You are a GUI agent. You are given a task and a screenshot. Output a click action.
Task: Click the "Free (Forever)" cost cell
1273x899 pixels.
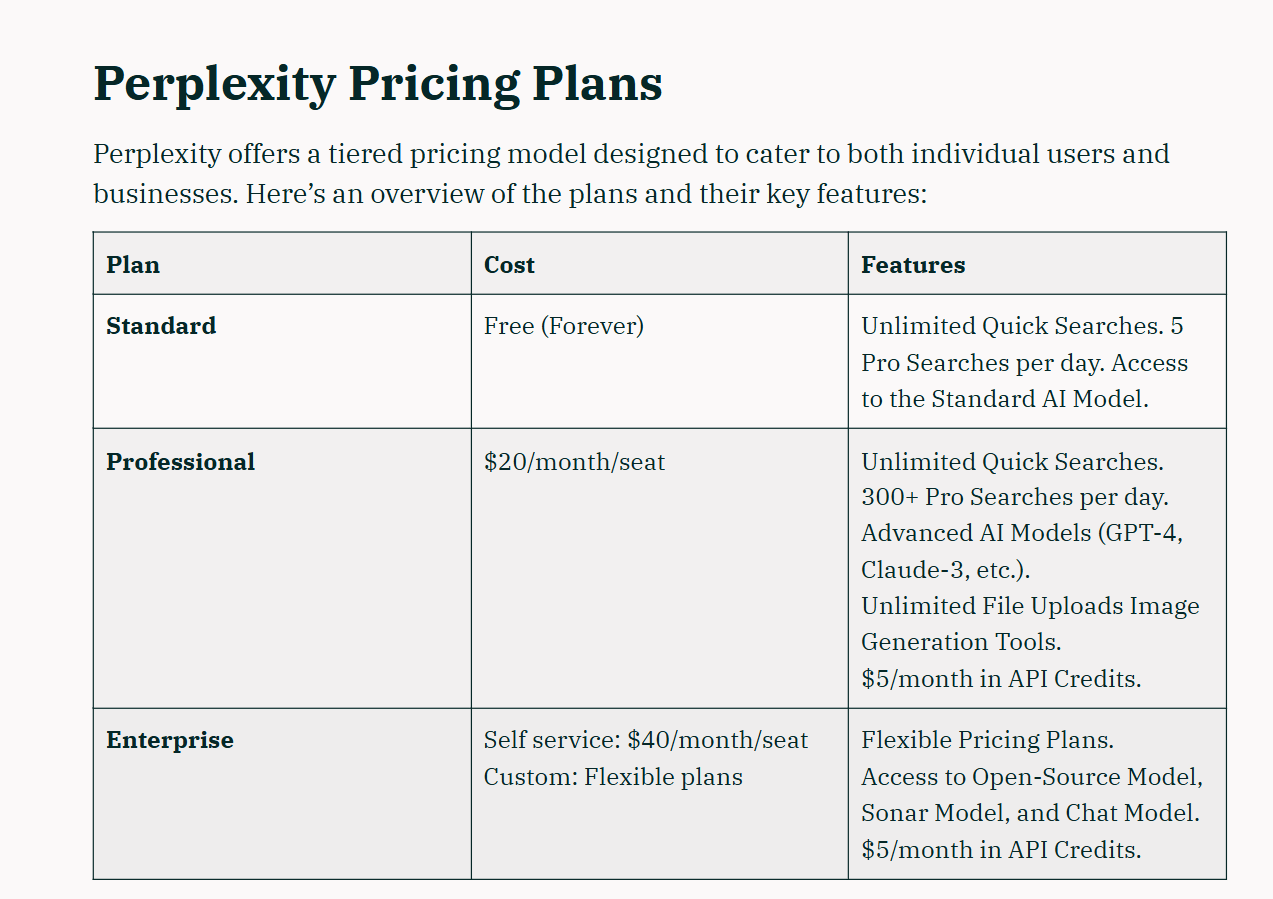pyautogui.click(x=563, y=326)
